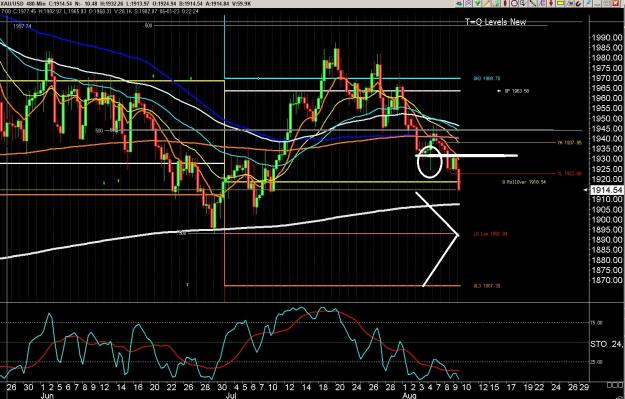Click the green checkmark toolbar icon

click(x=477, y=4)
